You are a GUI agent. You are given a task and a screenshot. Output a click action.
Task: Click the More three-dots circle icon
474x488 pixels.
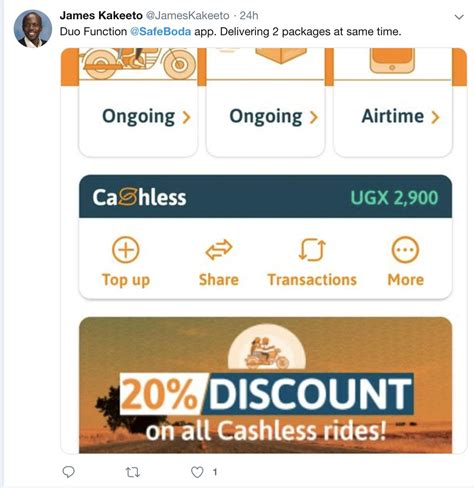click(x=405, y=250)
